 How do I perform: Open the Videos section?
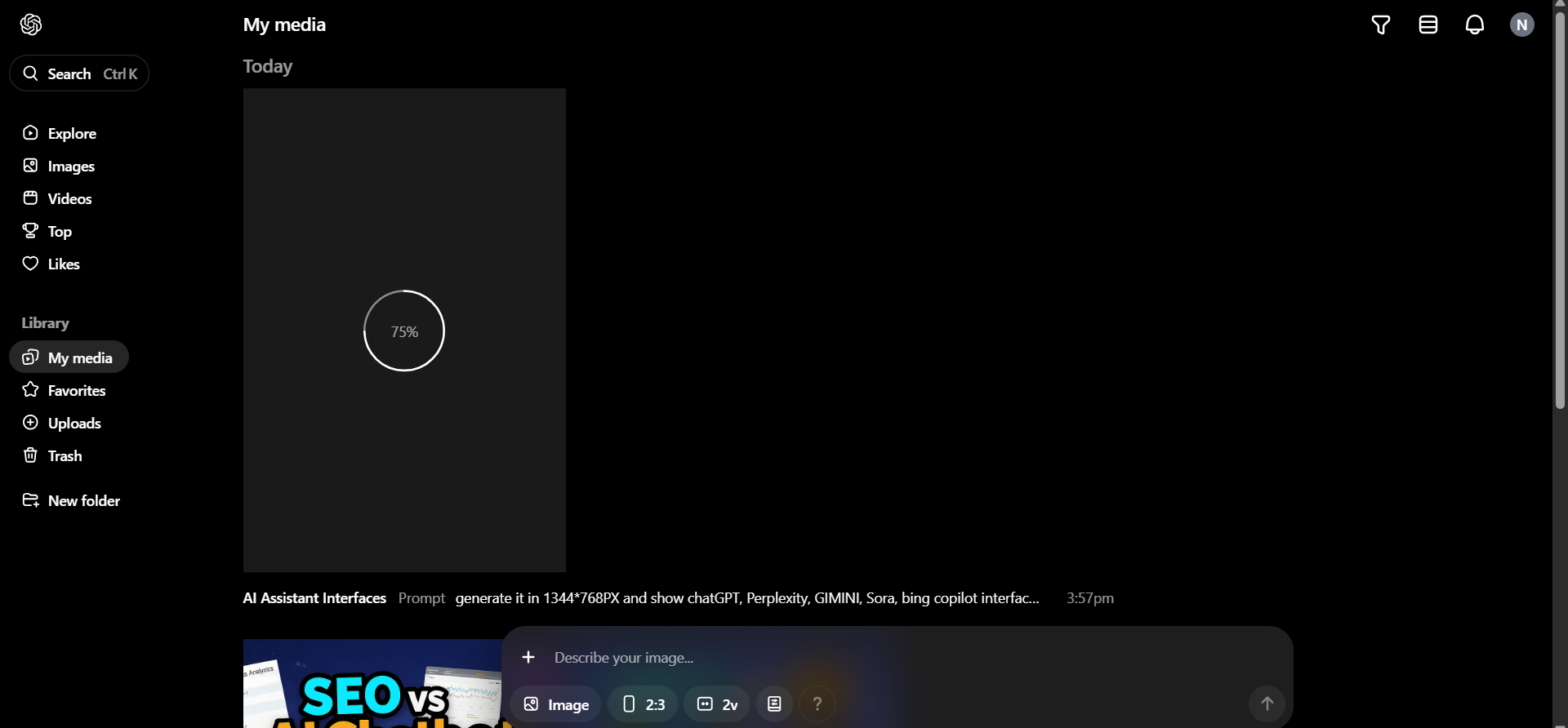[x=69, y=198]
